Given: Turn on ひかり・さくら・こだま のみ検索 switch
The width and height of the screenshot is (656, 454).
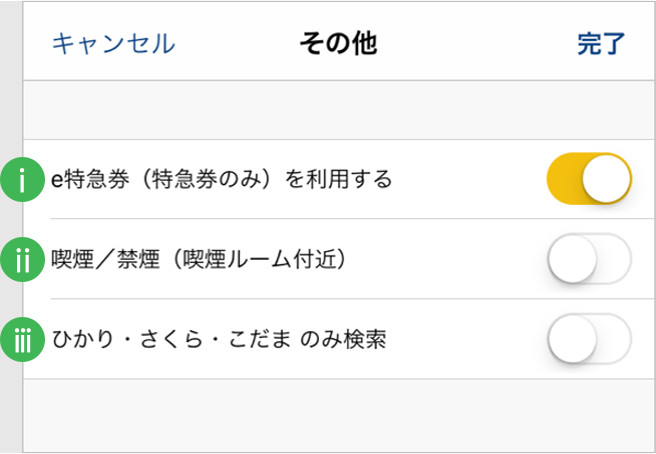Looking at the screenshot, I should (x=589, y=339).
